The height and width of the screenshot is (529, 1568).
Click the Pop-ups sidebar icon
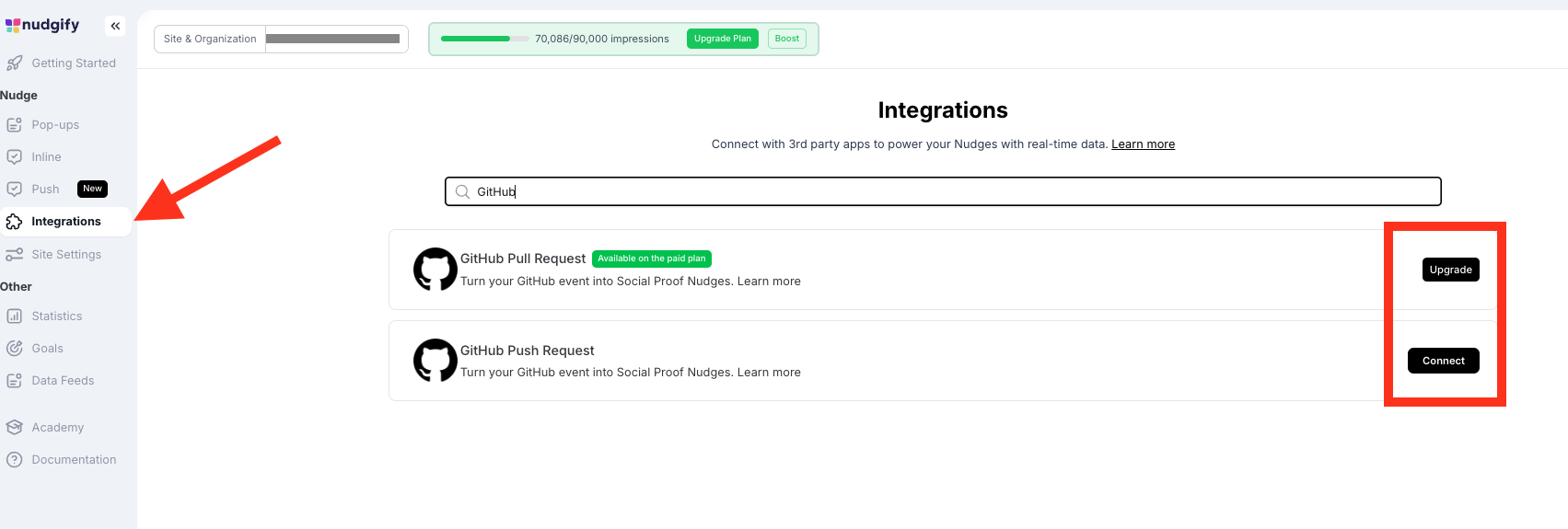click(x=14, y=124)
